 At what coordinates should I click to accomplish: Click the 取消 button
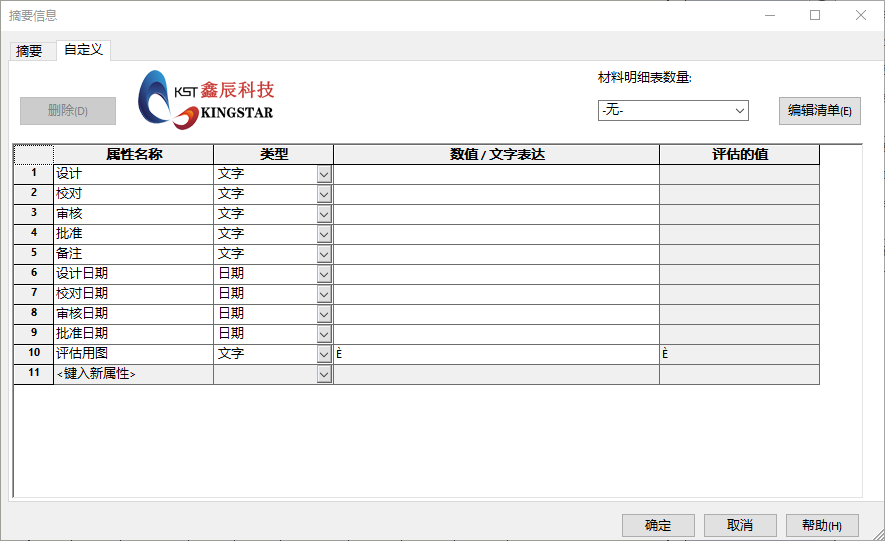739,525
